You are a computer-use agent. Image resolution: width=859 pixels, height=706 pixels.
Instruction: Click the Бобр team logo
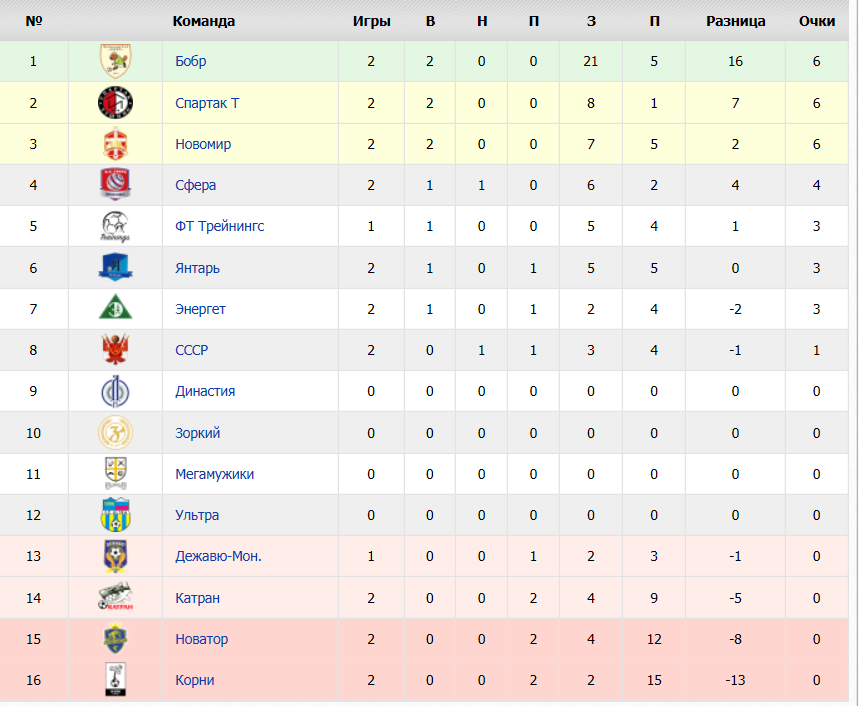[x=116, y=61]
